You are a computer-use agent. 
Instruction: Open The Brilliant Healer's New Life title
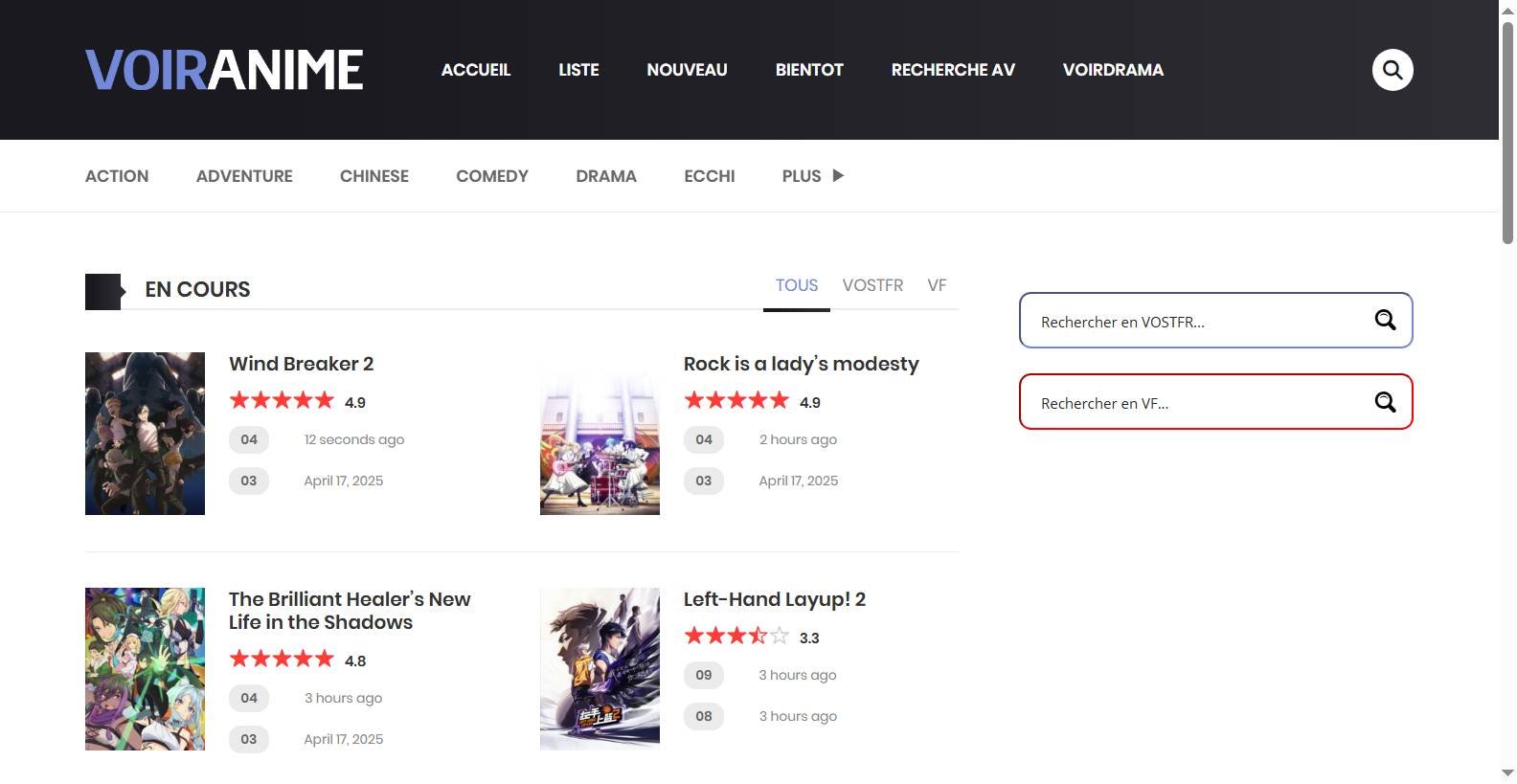coord(350,611)
